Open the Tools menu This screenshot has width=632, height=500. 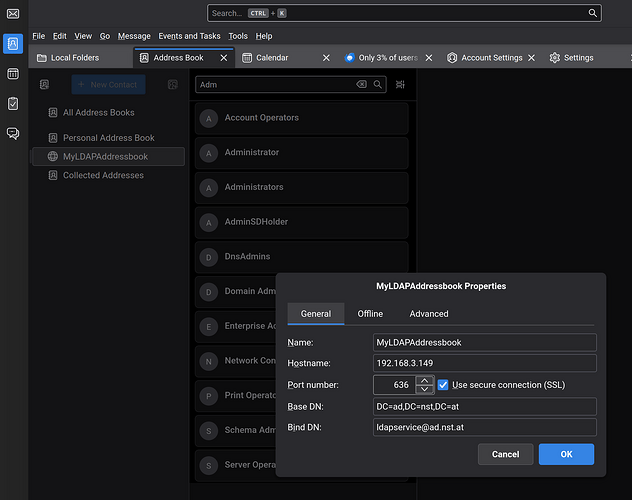[238, 36]
